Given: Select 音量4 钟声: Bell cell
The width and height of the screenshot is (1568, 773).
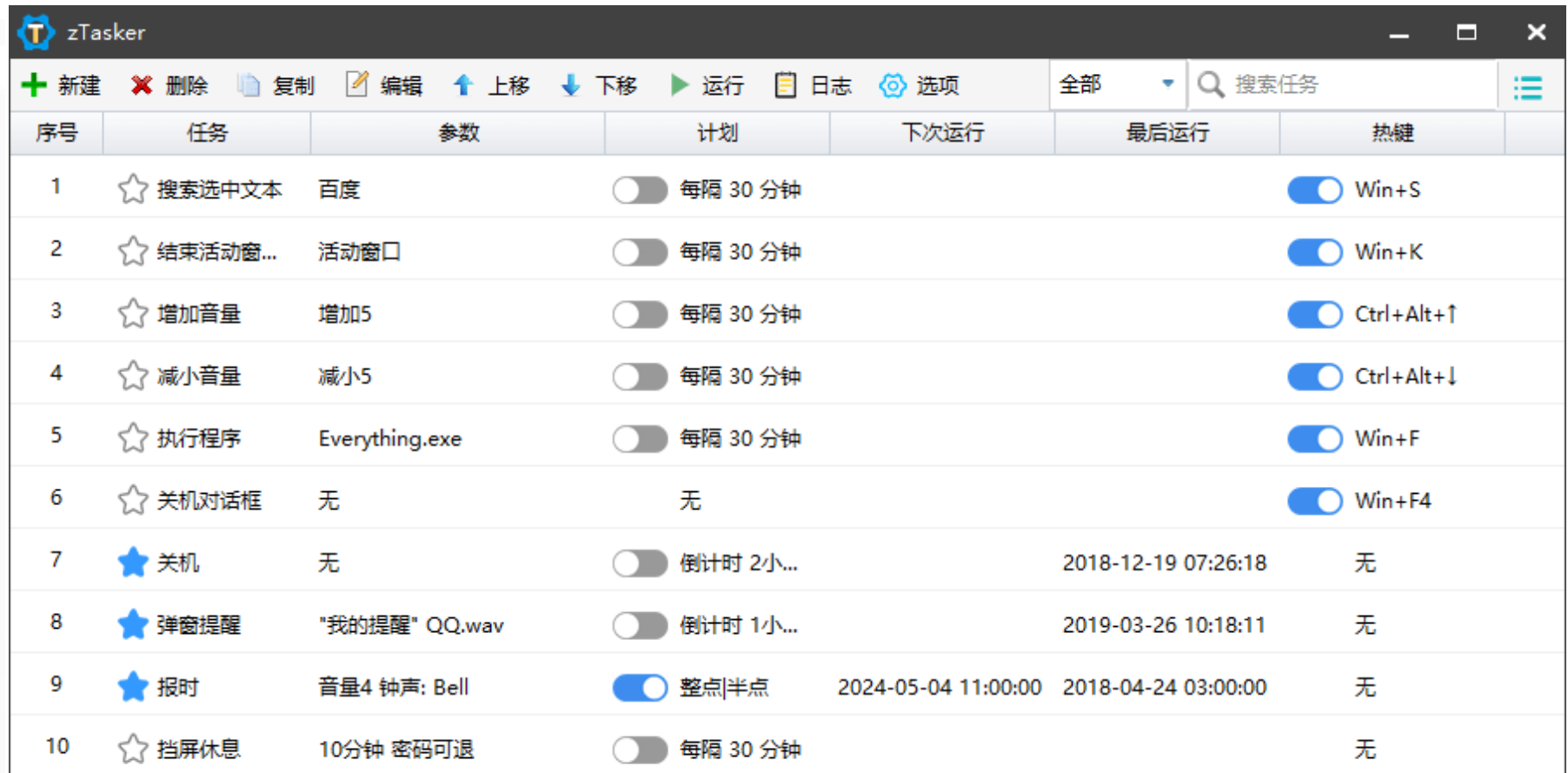Looking at the screenshot, I should pyautogui.click(x=394, y=688).
